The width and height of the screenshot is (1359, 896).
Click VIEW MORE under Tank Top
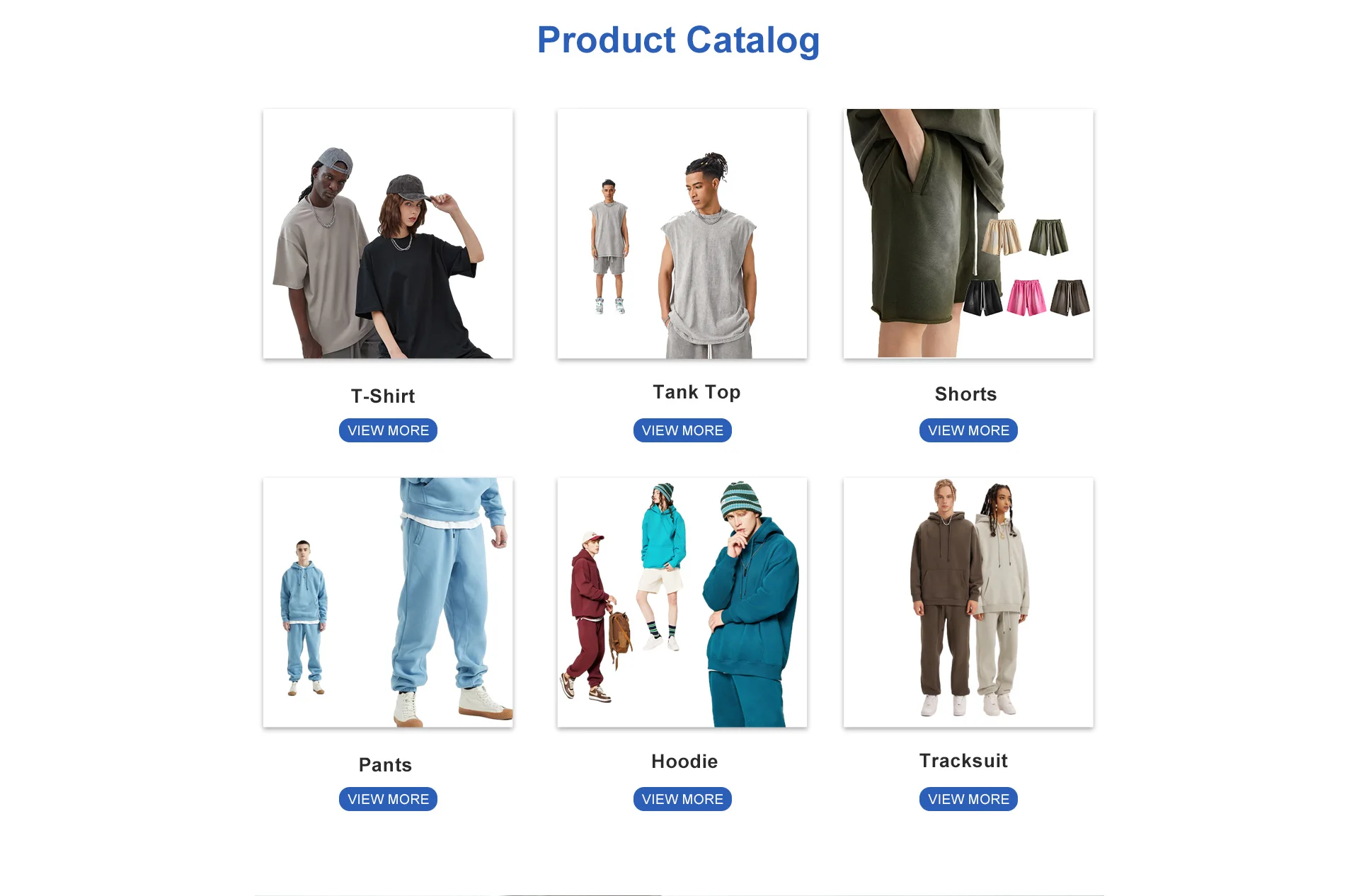click(x=682, y=430)
